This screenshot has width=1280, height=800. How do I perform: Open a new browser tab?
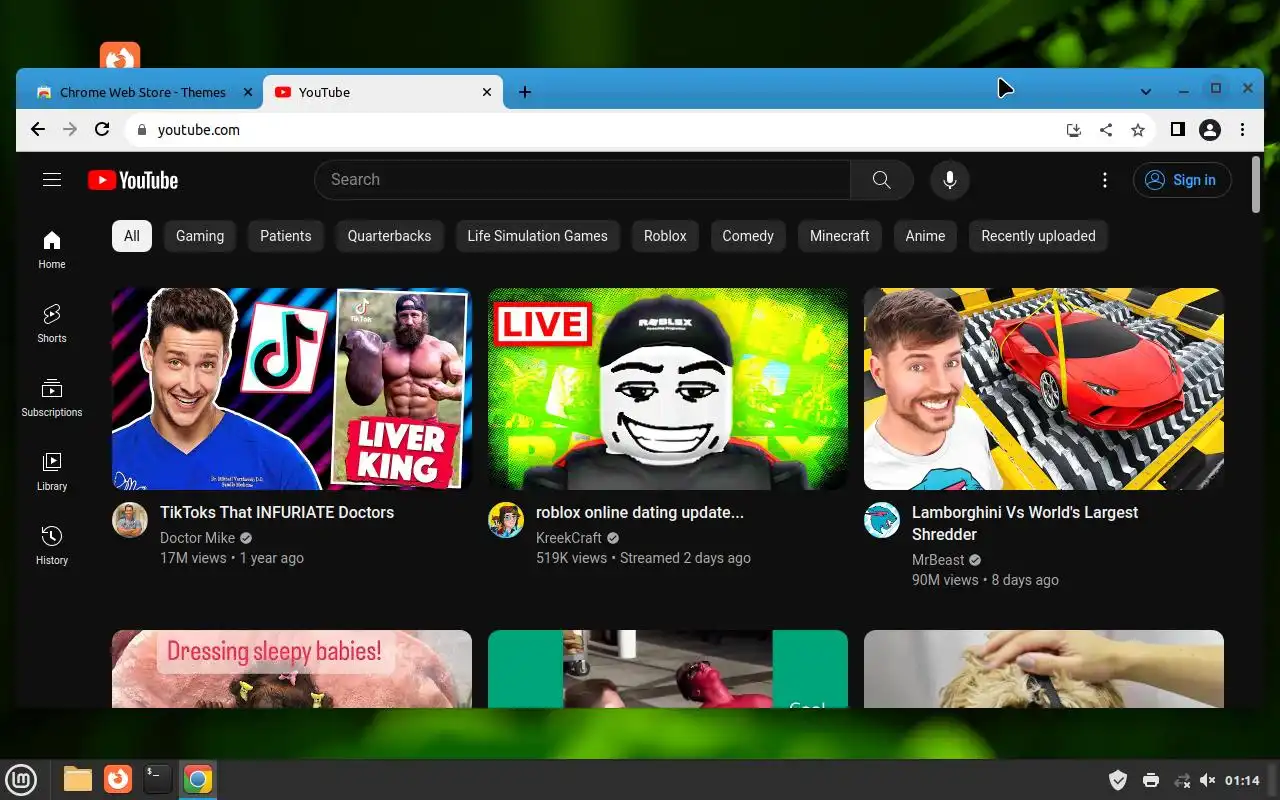point(525,92)
